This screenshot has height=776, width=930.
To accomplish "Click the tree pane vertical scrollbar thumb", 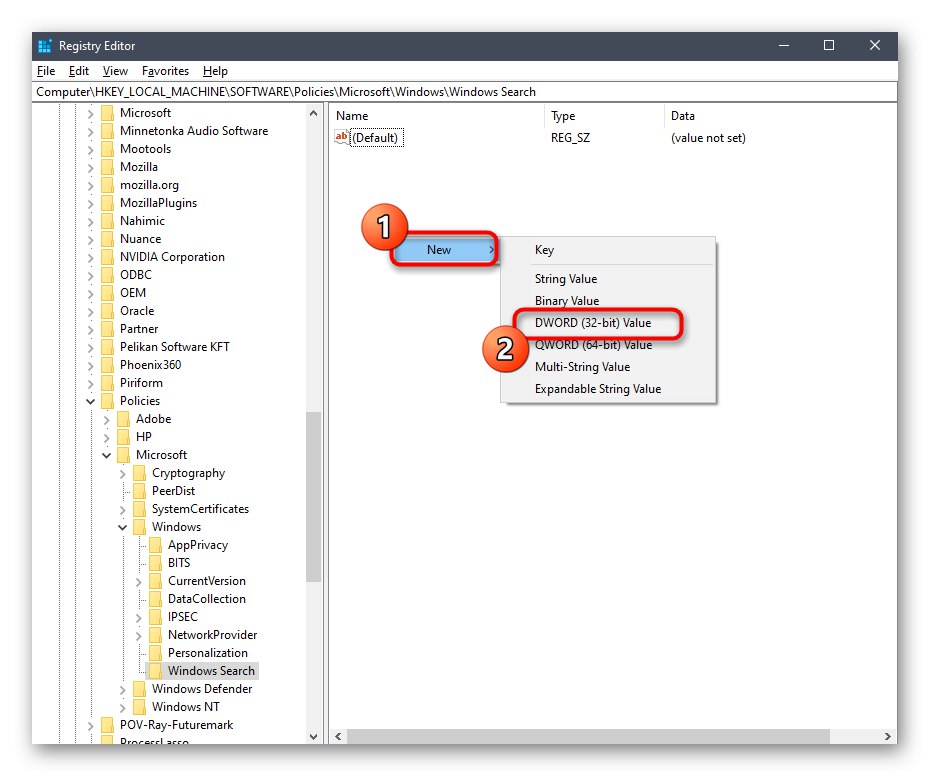I will coord(314,497).
